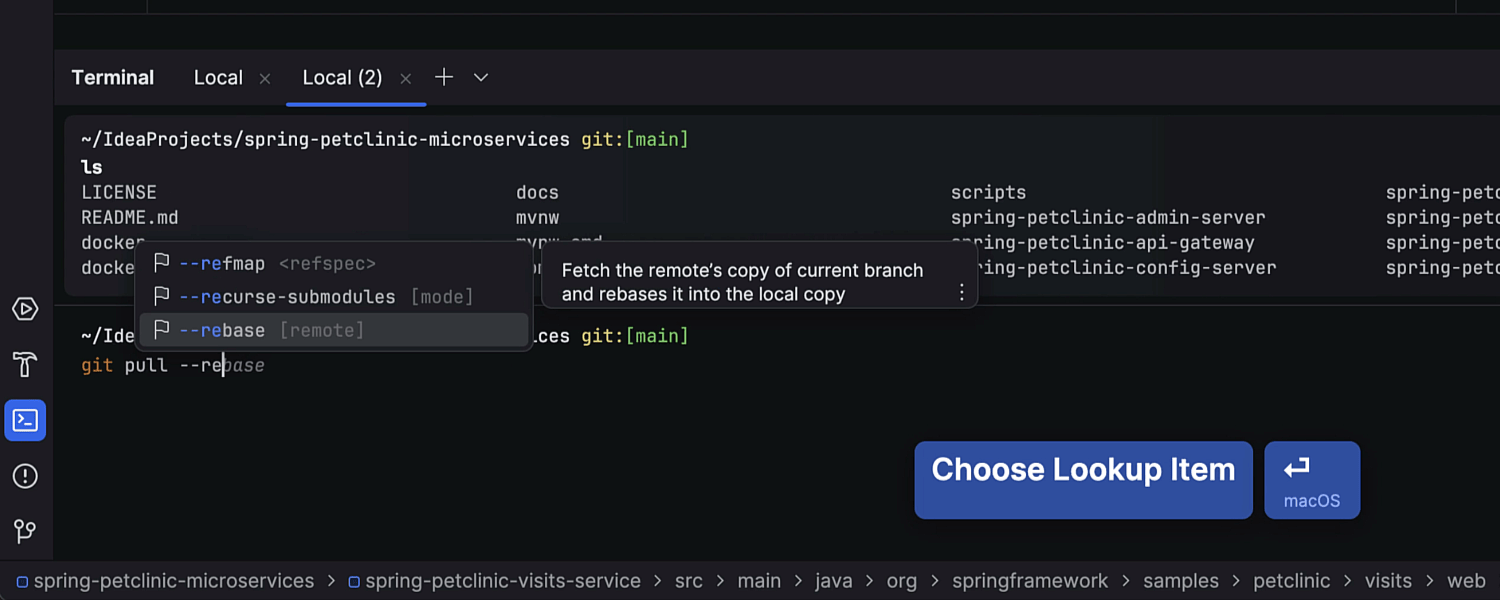Open the Problems tool window icon
1500x600 pixels.
pyautogui.click(x=25, y=476)
